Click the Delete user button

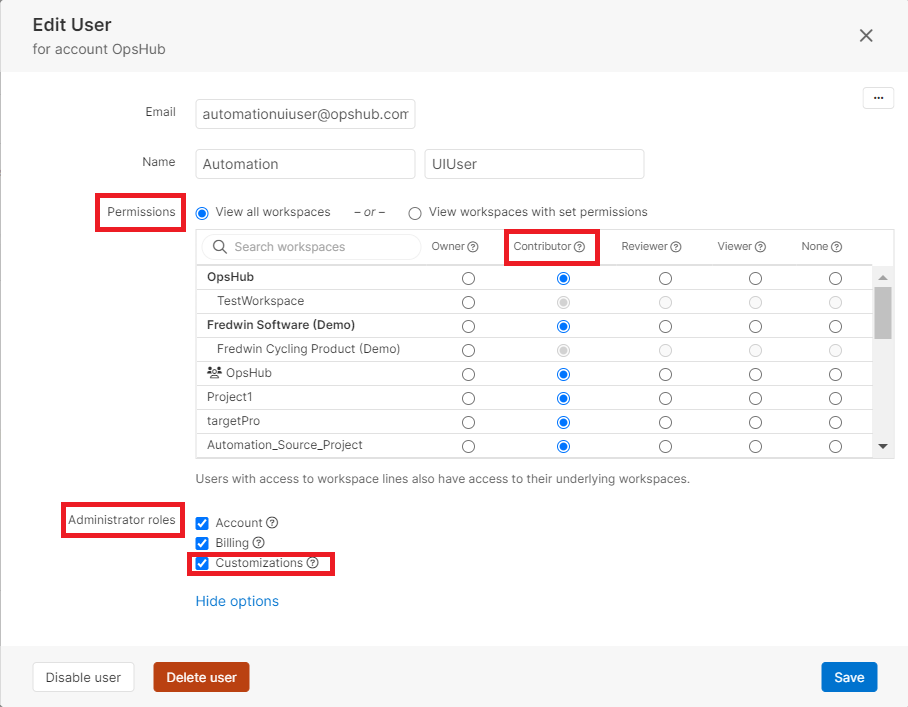tap(201, 677)
